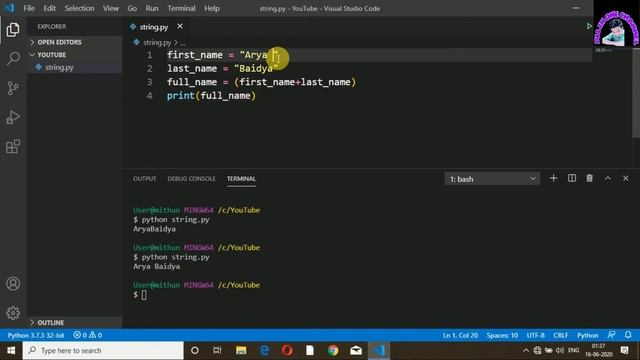This screenshot has width=640, height=360.
Task: Open the Help menu
Action: [x=212, y=8]
